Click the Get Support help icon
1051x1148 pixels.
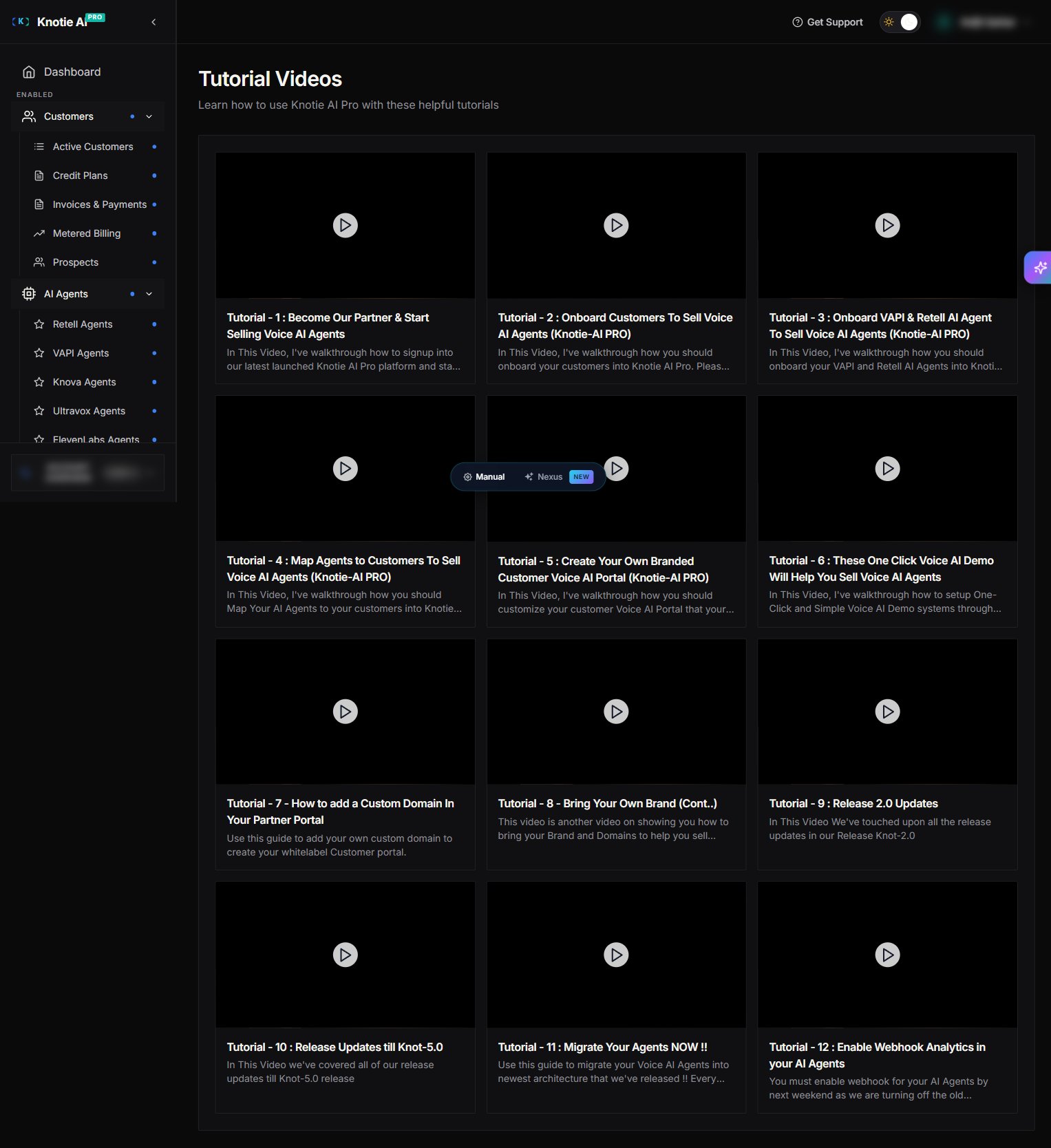(798, 22)
